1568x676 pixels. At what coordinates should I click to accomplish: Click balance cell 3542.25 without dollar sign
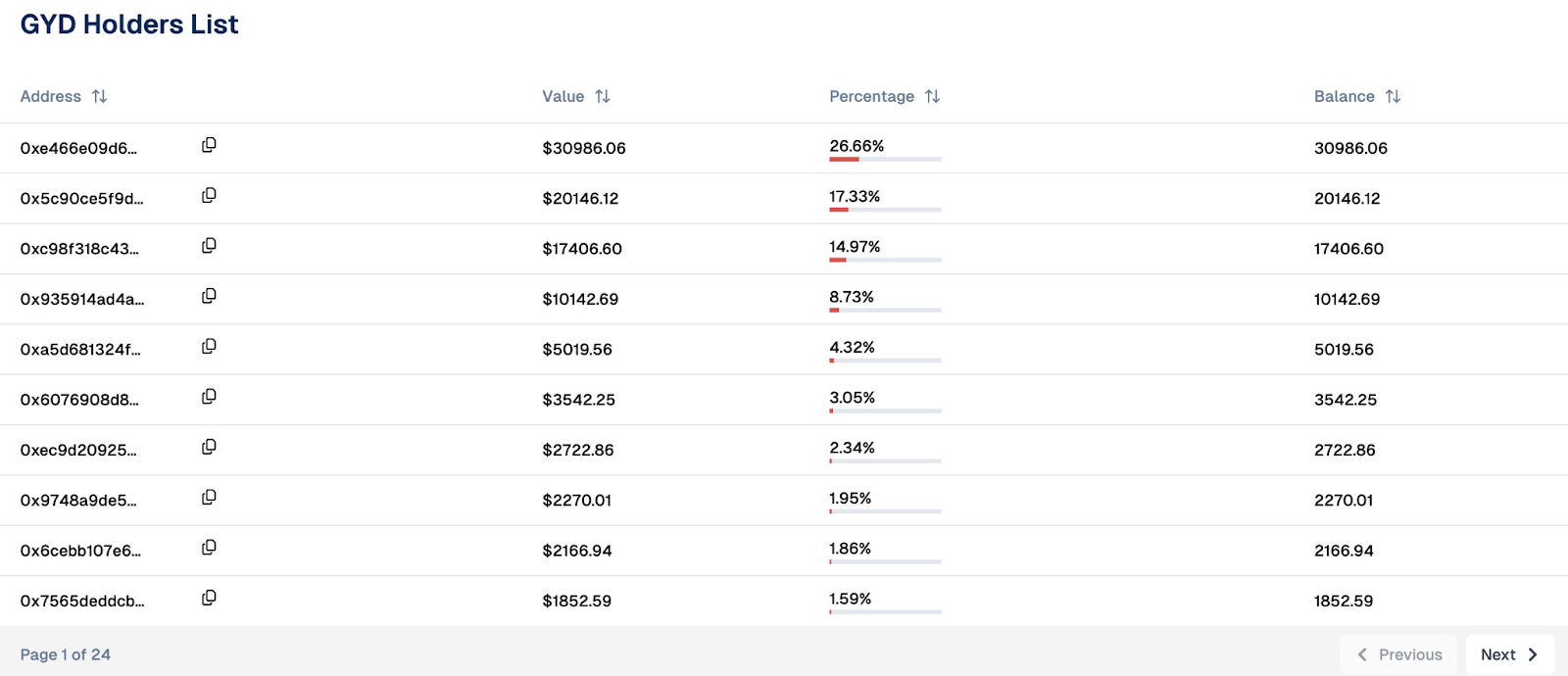click(x=1346, y=400)
